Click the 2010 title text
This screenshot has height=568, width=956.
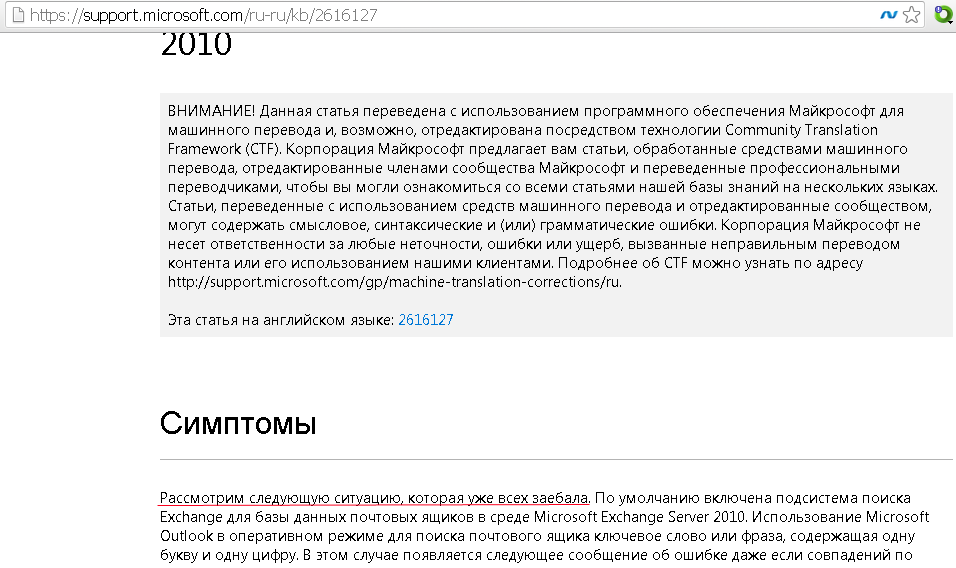[196, 44]
